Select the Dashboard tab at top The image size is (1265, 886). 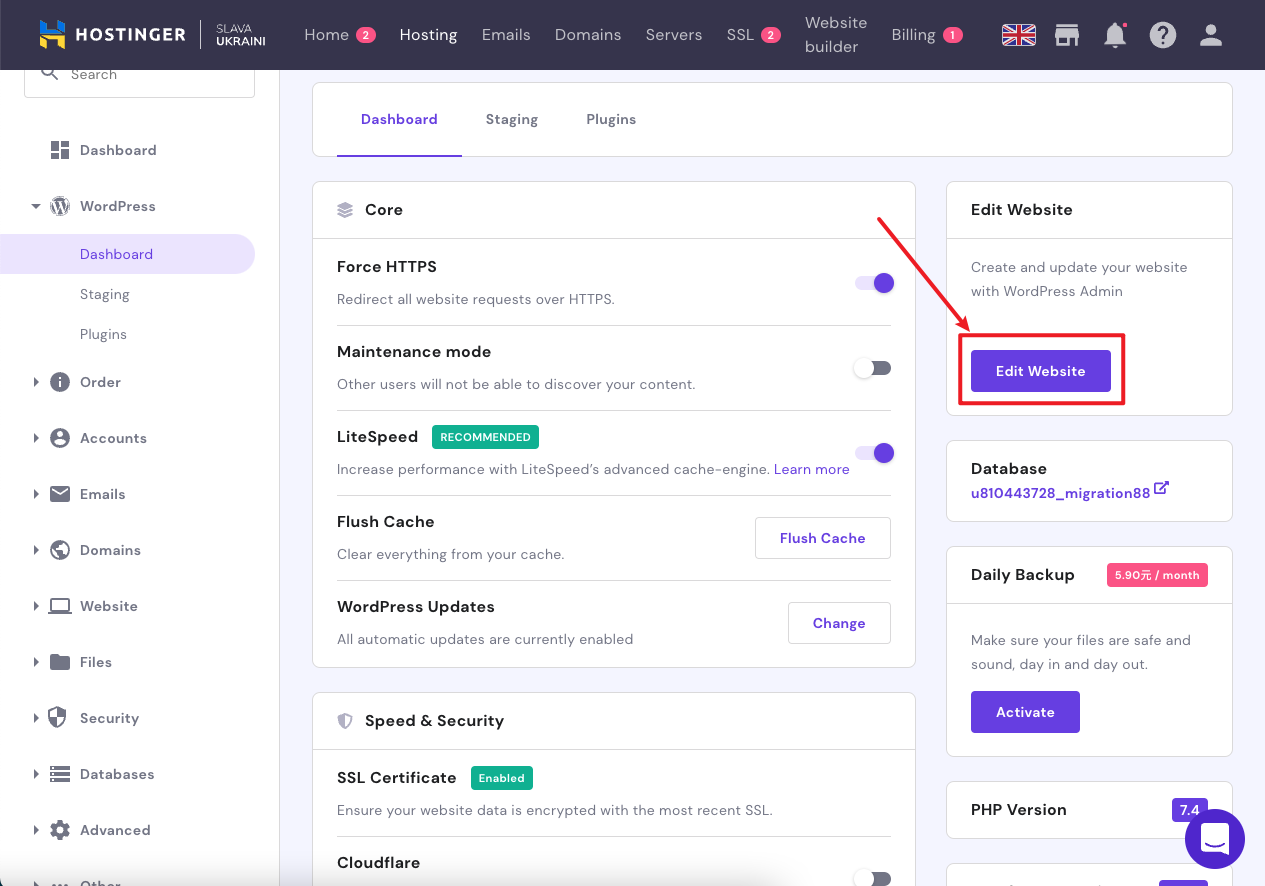click(x=399, y=119)
